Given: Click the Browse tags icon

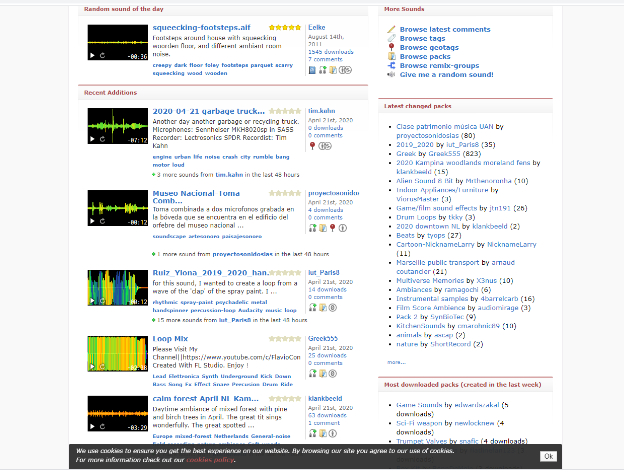Looking at the screenshot, I should [392, 38].
